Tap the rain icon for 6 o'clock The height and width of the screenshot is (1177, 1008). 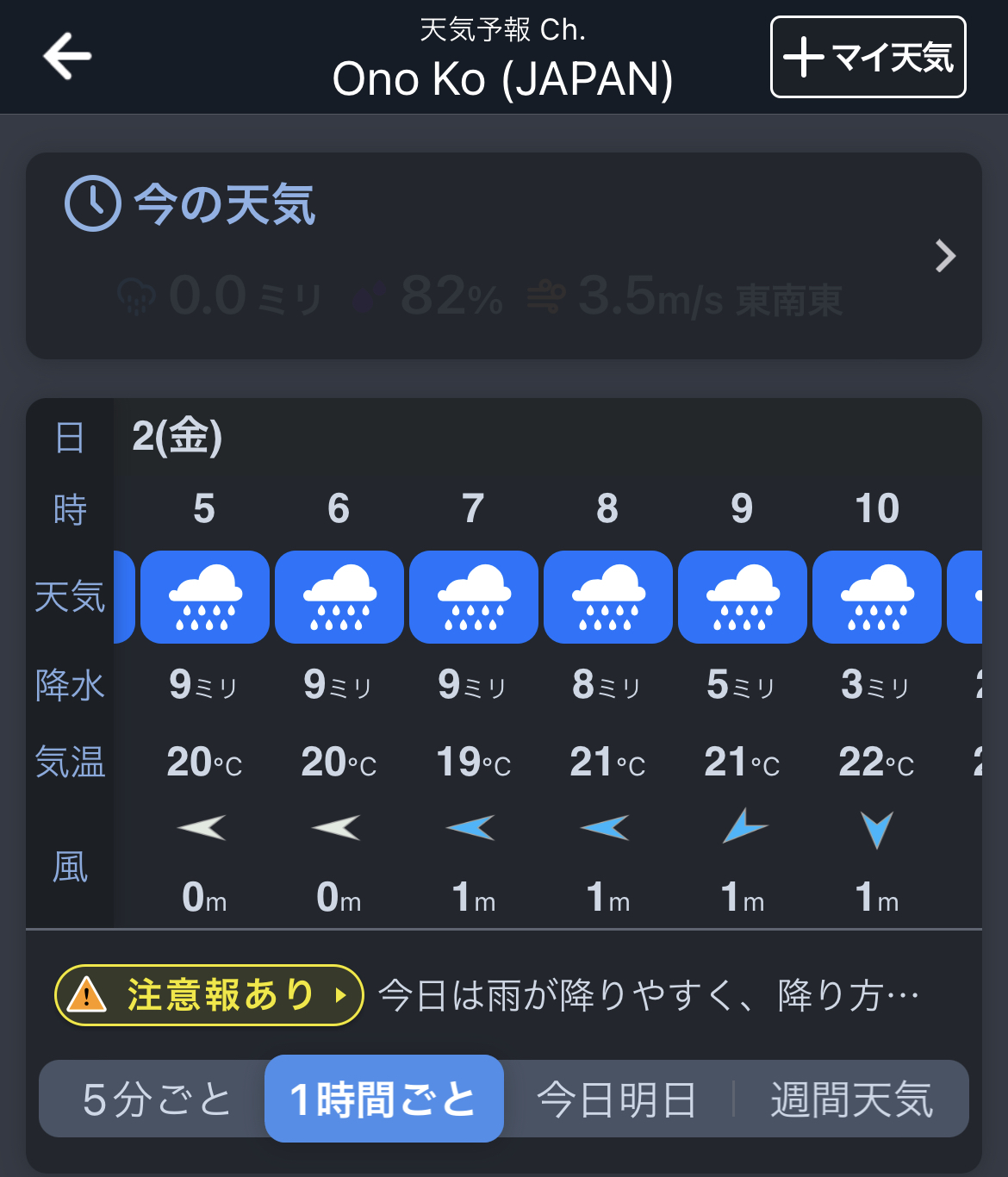tap(339, 597)
